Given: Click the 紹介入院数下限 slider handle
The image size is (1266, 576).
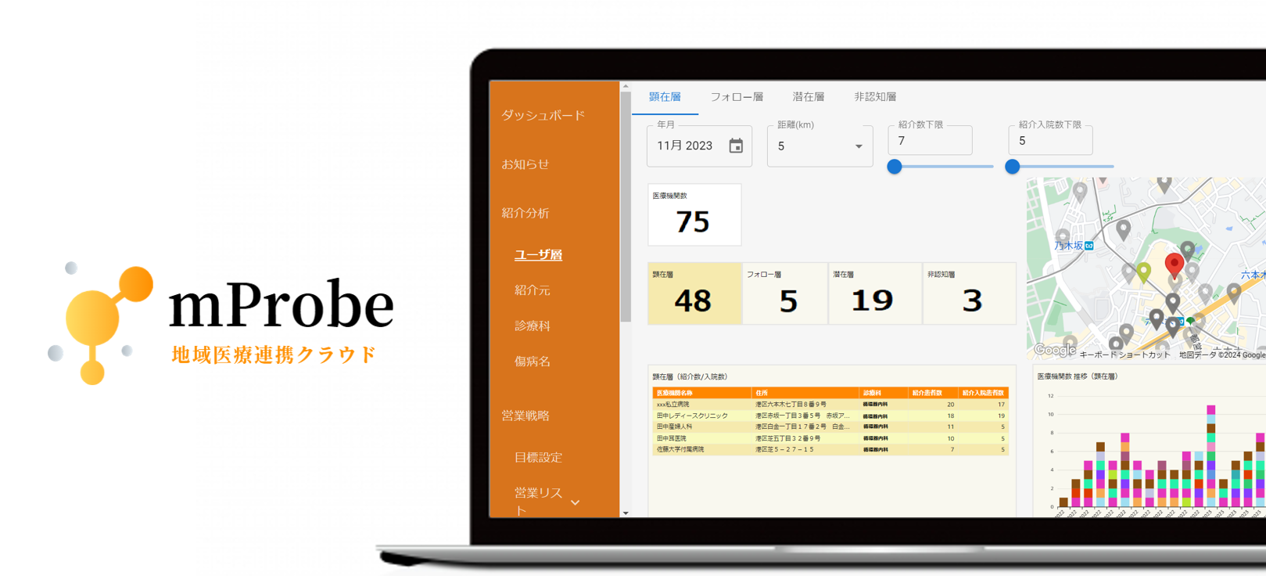Looking at the screenshot, I should (x=1012, y=167).
